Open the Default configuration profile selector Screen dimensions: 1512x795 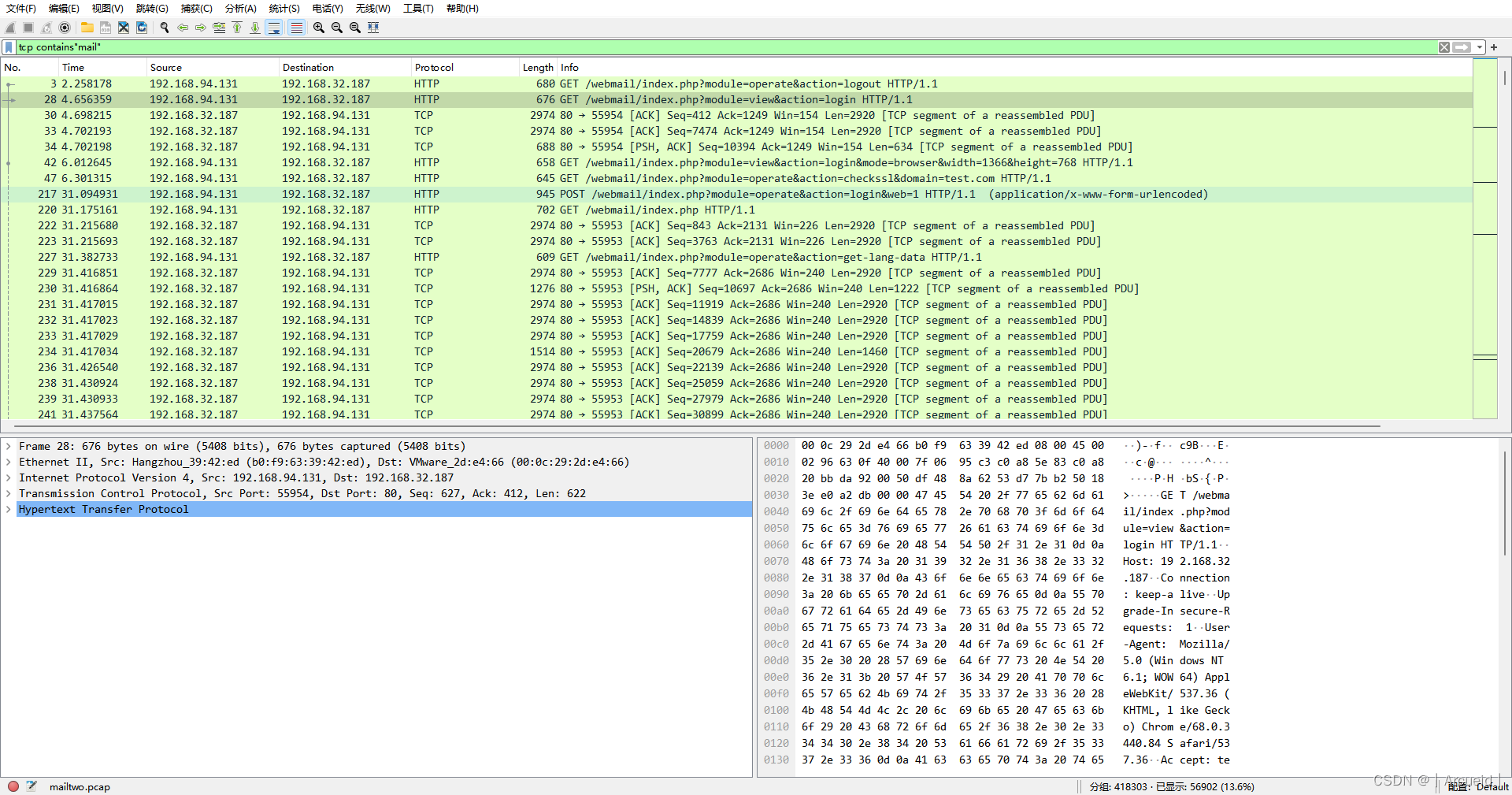point(1478,787)
